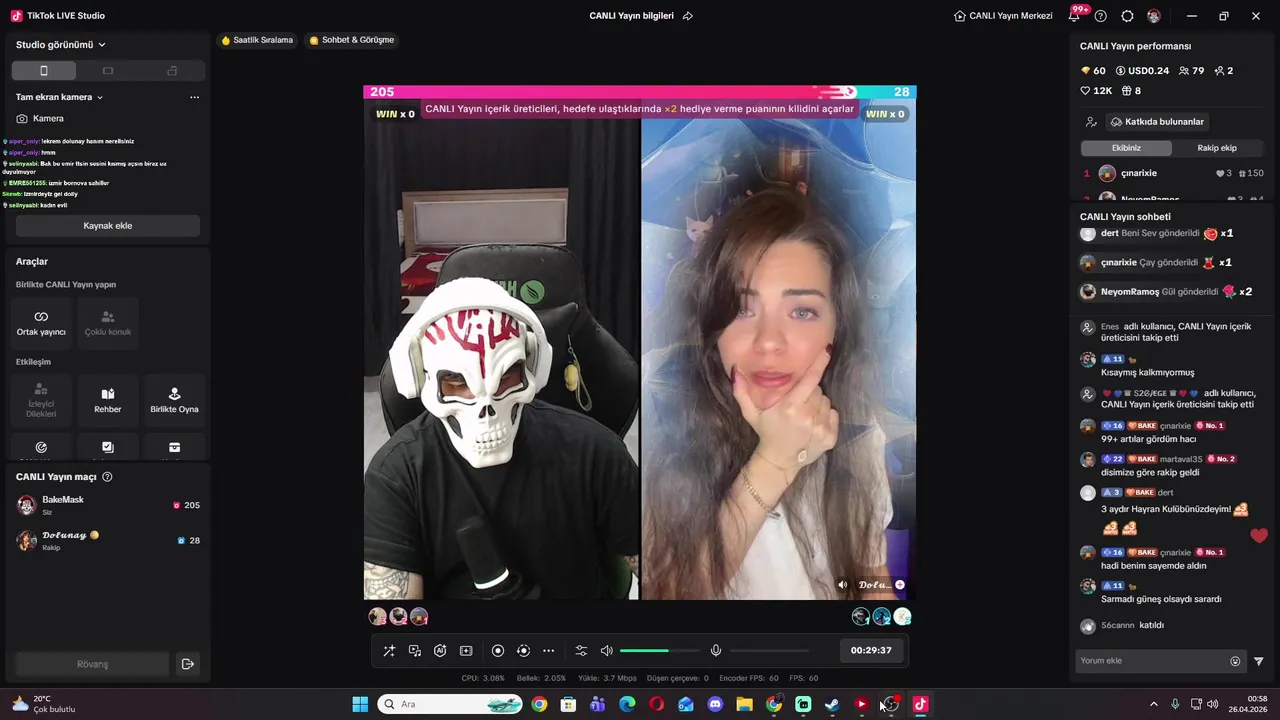
Task: Open Rehber tool
Action: (x=108, y=400)
